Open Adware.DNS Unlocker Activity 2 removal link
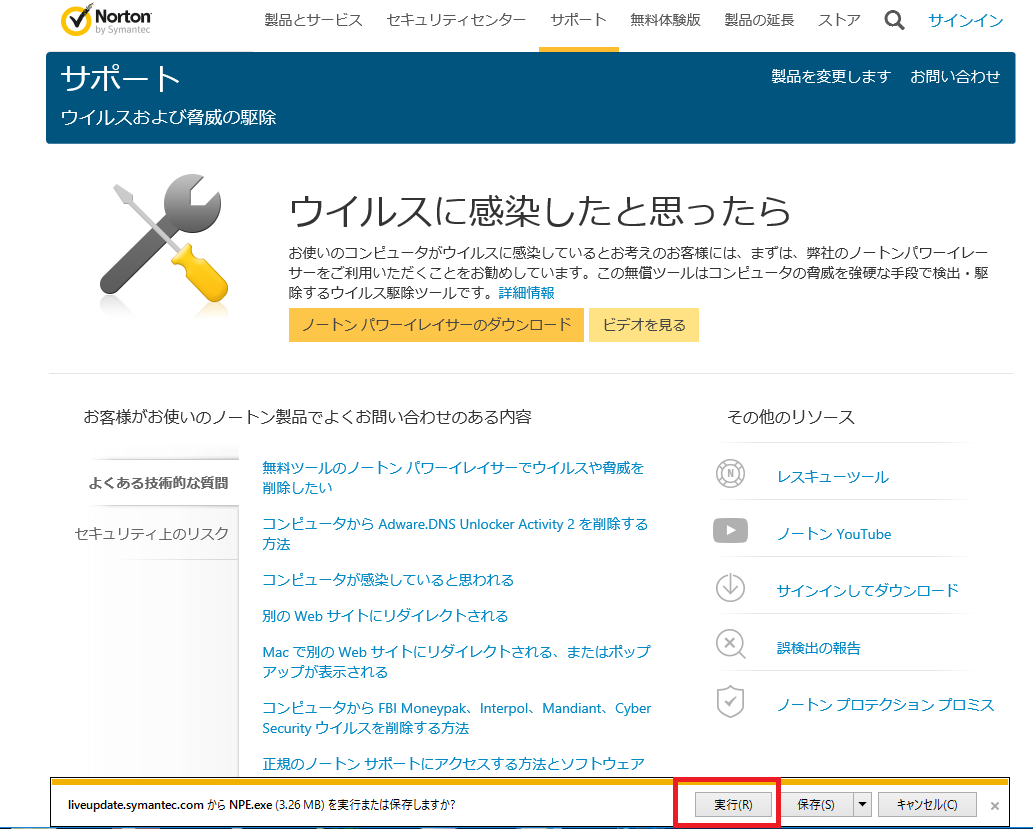1033x829 pixels. [x=455, y=534]
